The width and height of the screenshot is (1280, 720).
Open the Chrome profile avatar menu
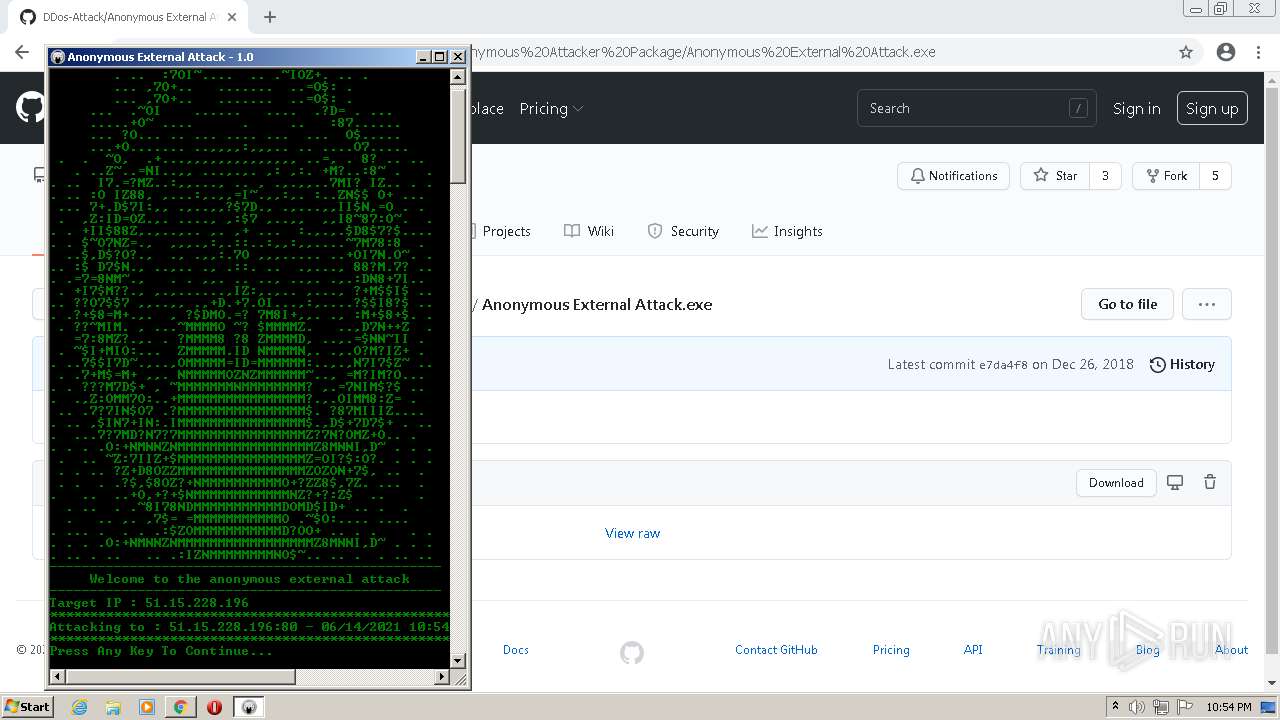tap(1226, 52)
